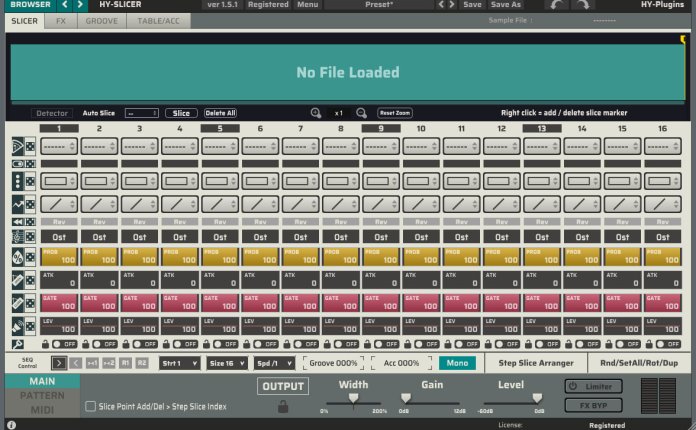This screenshot has width=696, height=430.
Task: Click browser forward arrow
Action: pos(79,4)
